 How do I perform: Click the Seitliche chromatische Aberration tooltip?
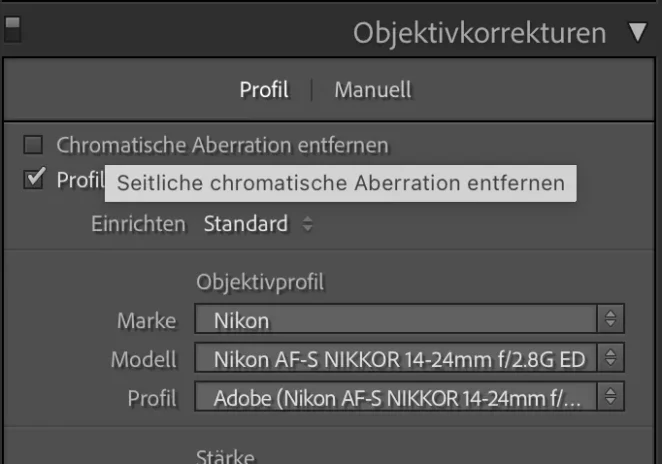point(341,183)
